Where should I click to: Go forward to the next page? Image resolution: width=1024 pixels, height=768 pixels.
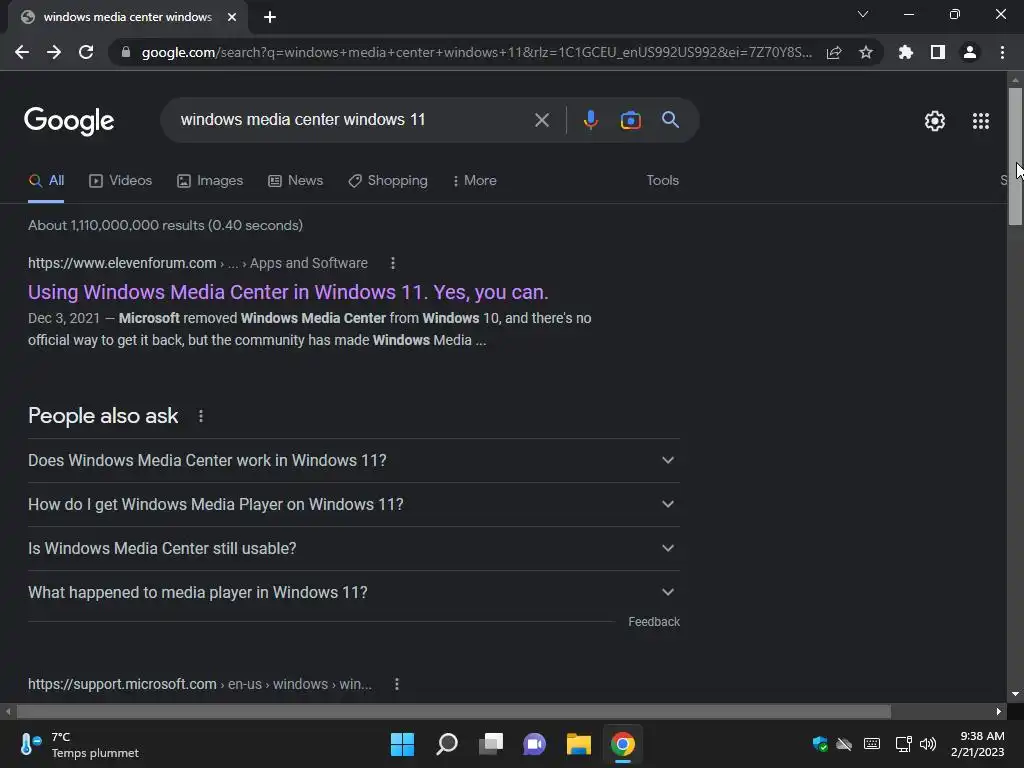coord(54,52)
